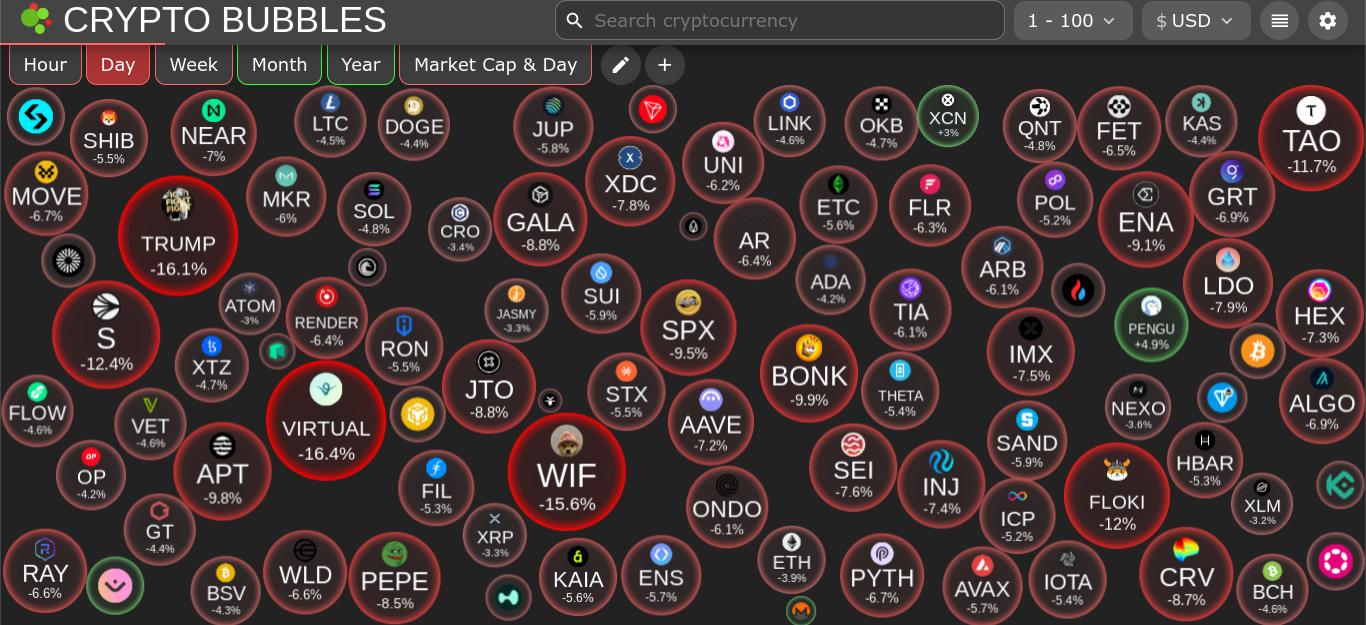
Task: Select the LDO bubble
Action: point(1228,283)
